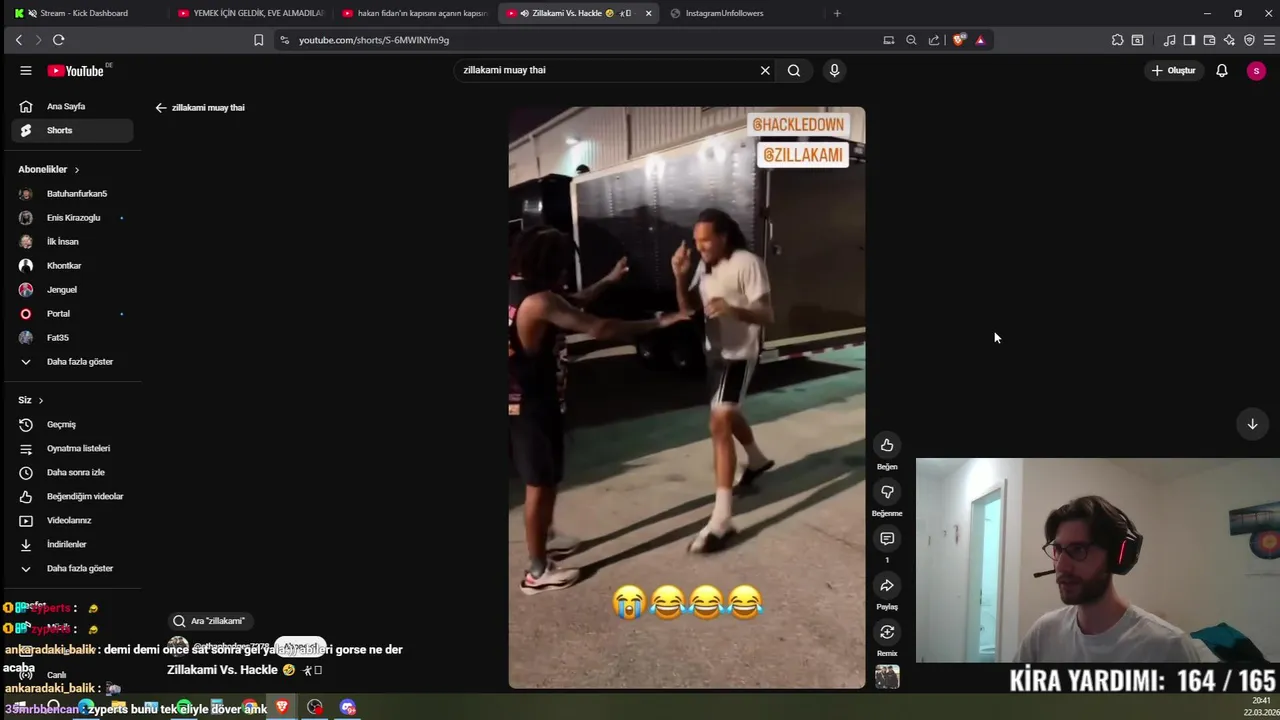Open Enis Kirazoglu channel
Image resolution: width=1280 pixels, height=720 pixels.
[72, 218]
